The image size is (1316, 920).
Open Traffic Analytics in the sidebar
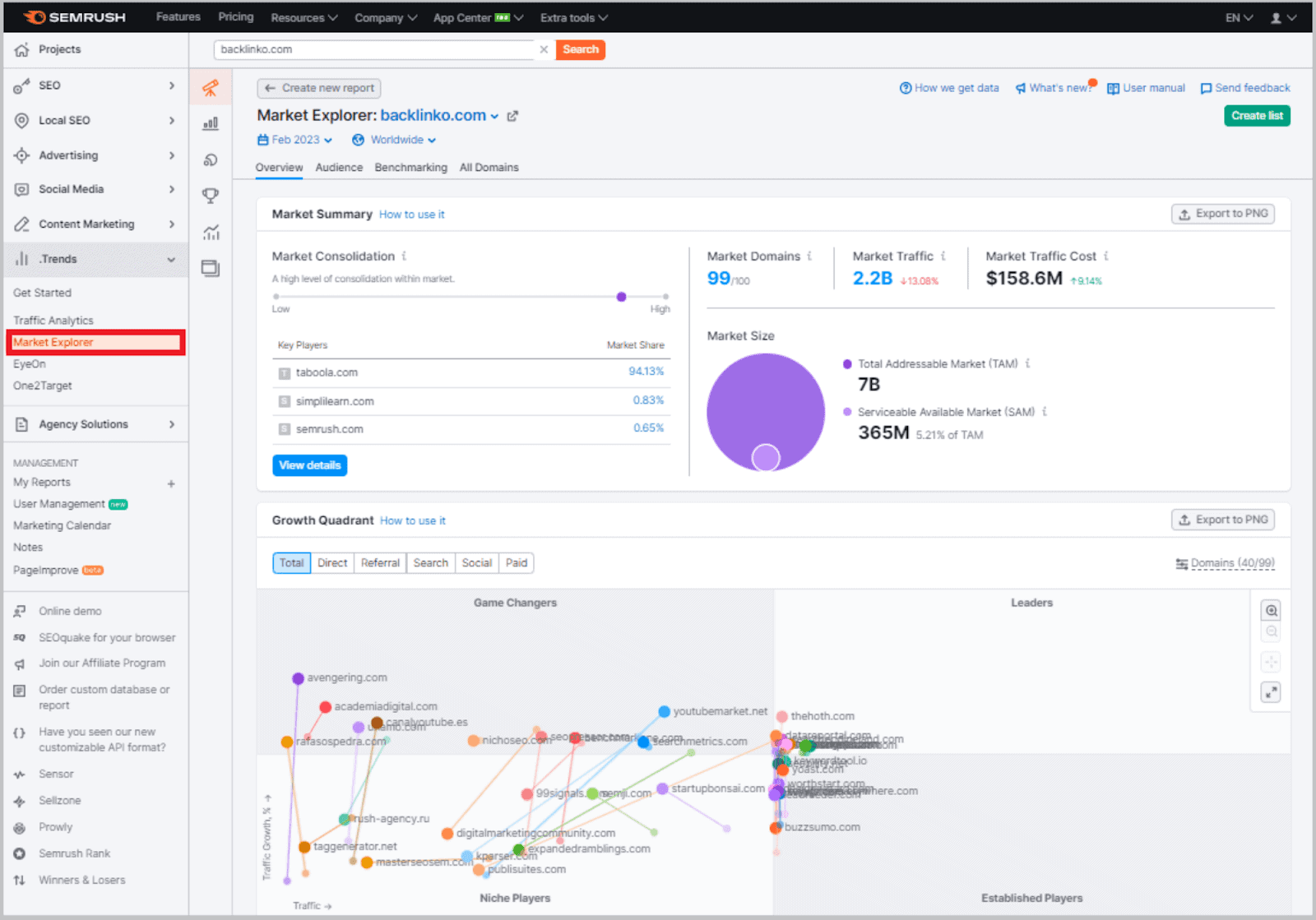(x=53, y=321)
